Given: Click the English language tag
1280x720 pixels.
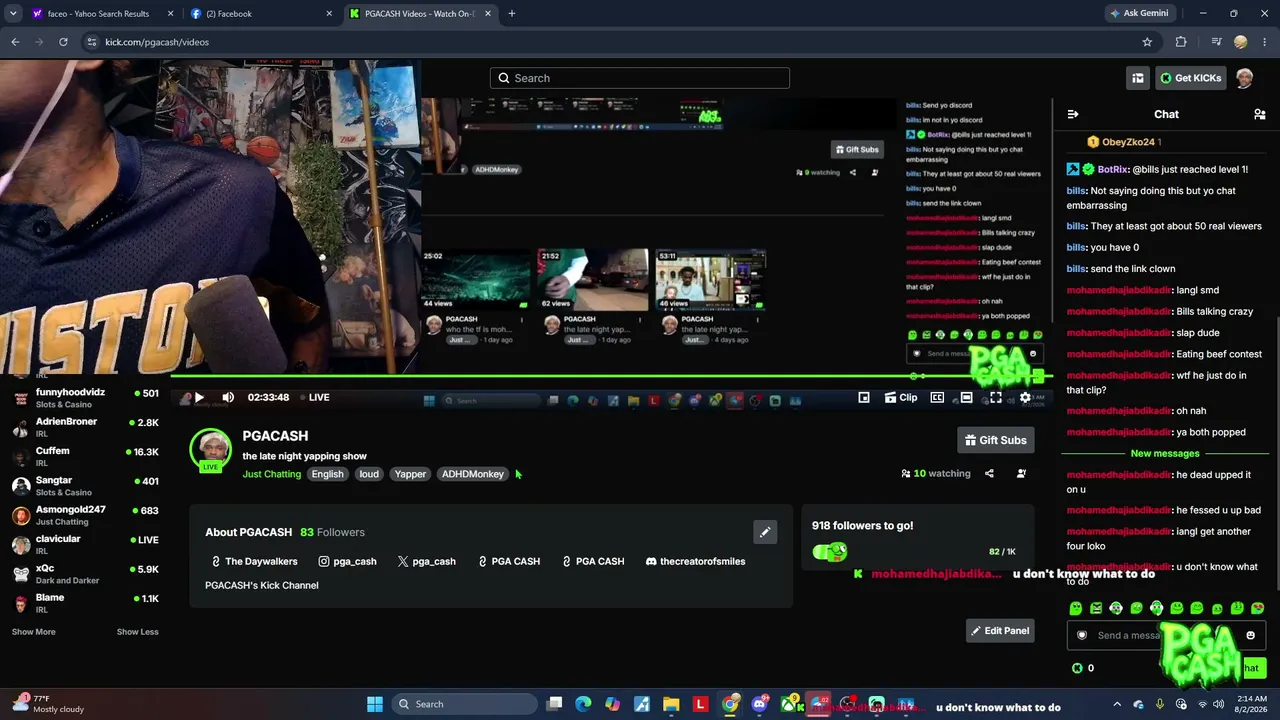Looking at the screenshot, I should click(x=327, y=474).
